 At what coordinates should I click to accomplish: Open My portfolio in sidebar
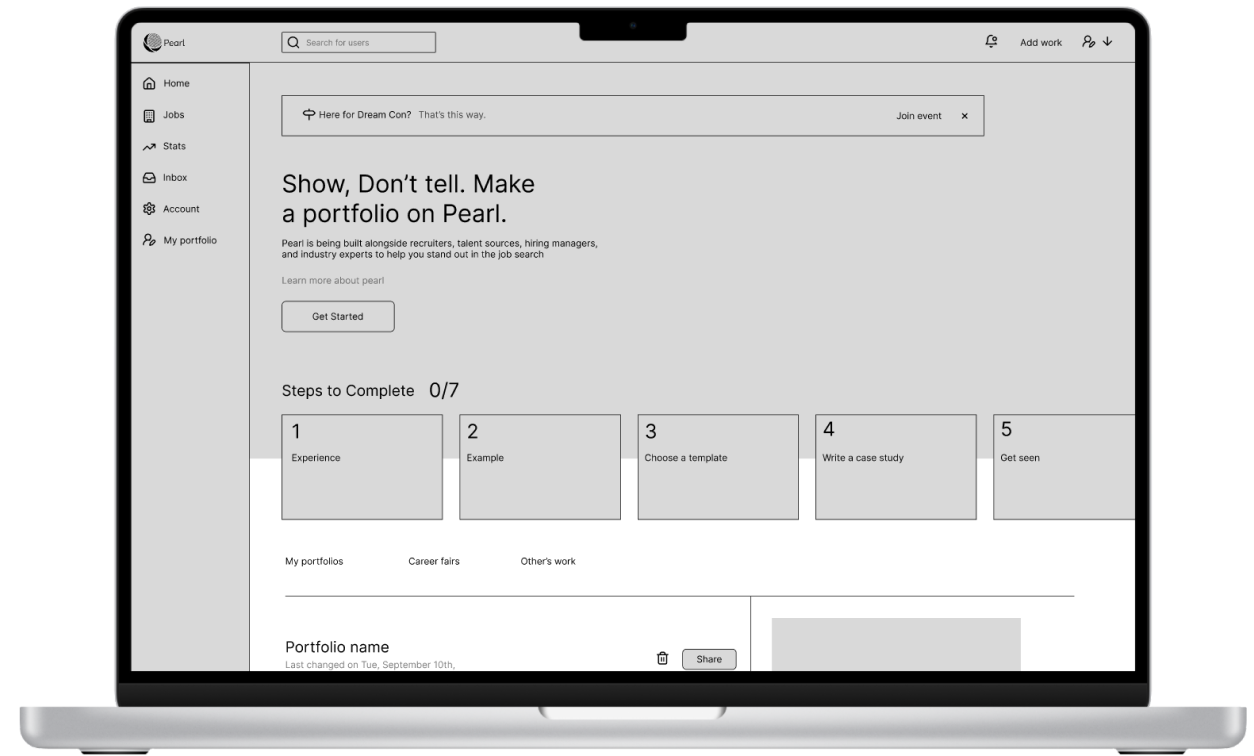coord(190,240)
